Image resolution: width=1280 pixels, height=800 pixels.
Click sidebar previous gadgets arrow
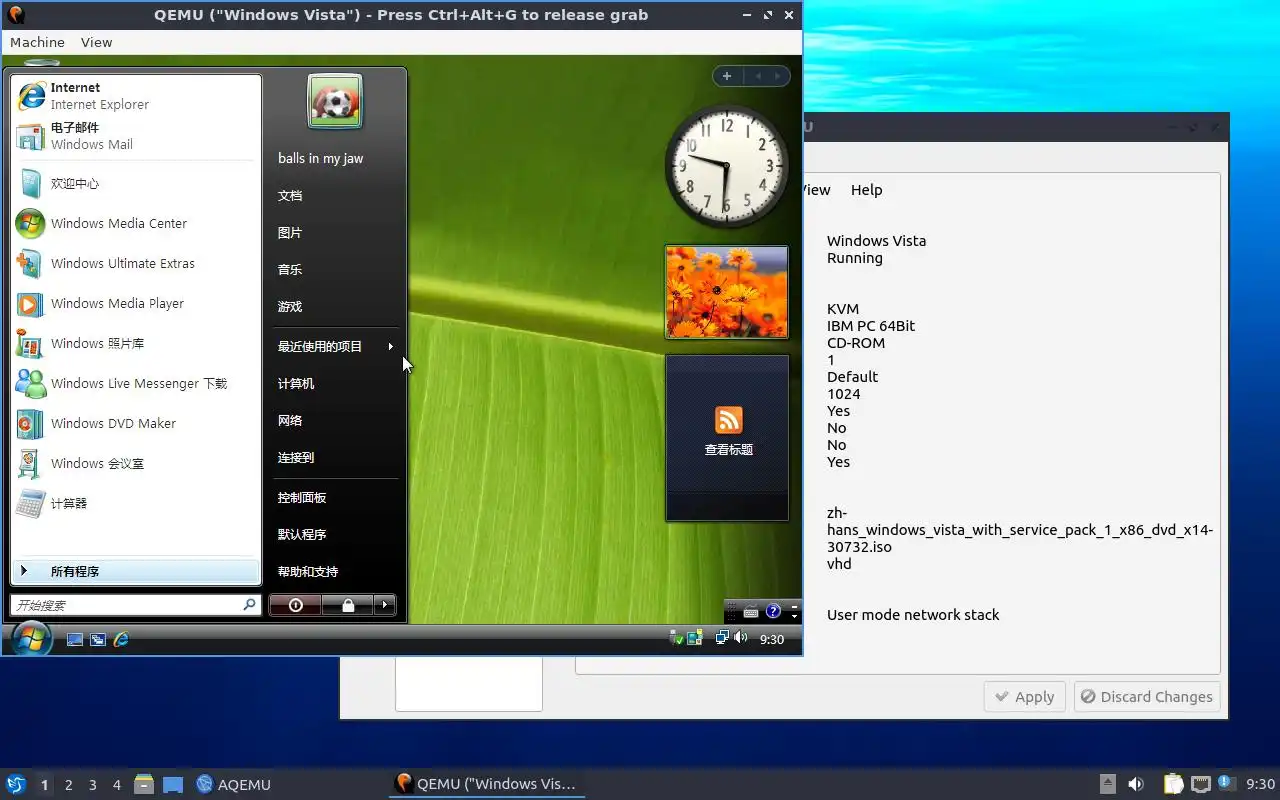tap(757, 76)
